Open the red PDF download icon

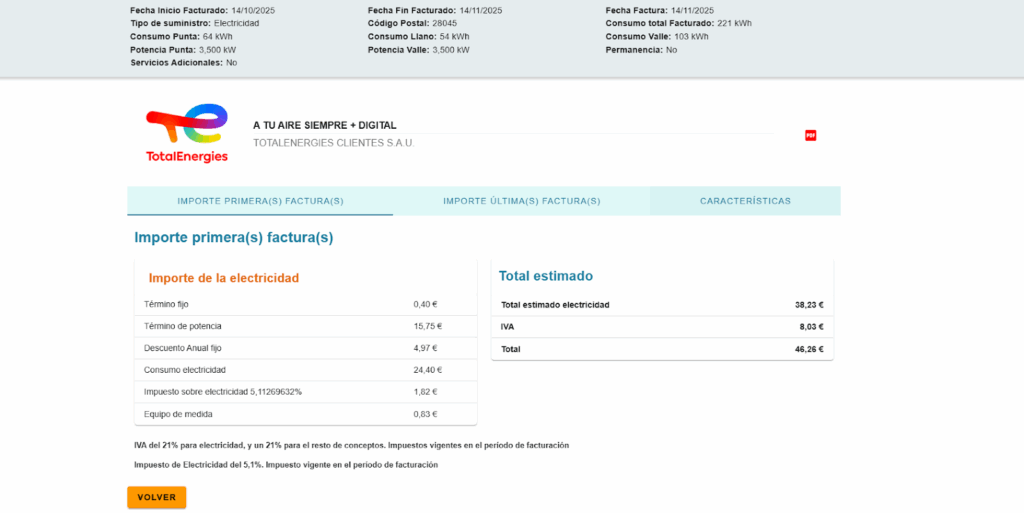coord(810,135)
